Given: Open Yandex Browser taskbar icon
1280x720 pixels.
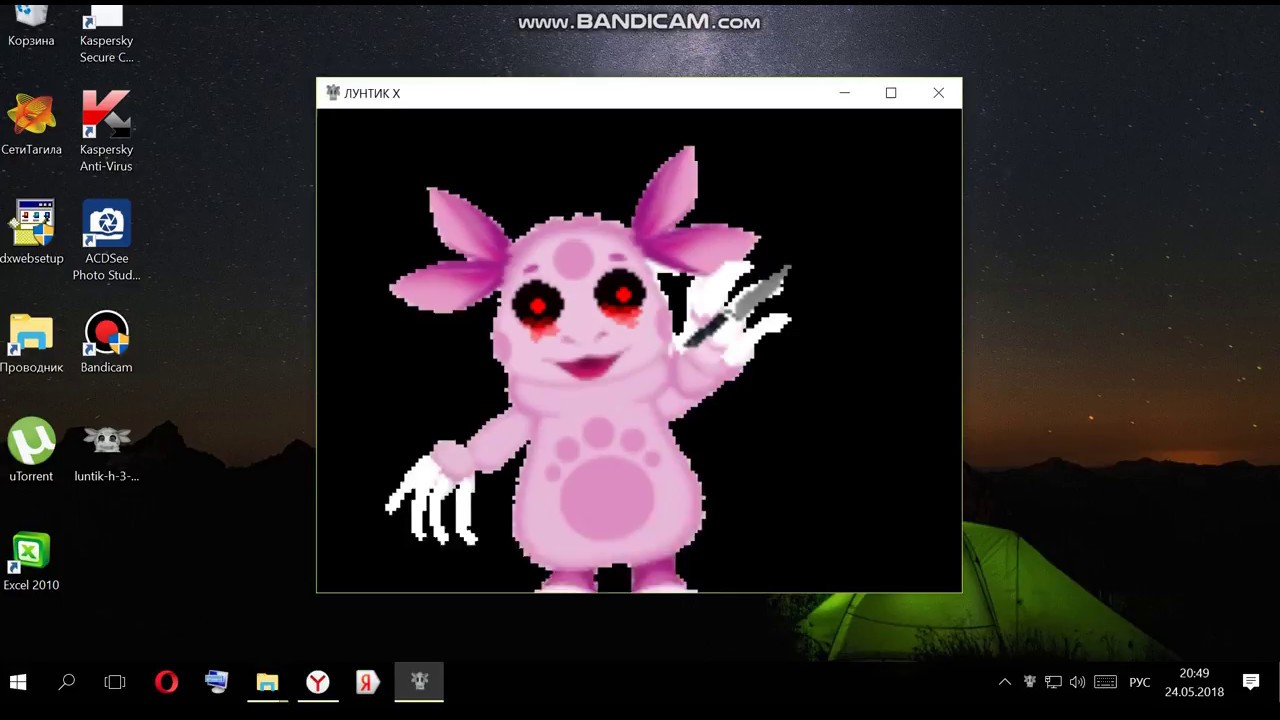Looking at the screenshot, I should point(317,682).
